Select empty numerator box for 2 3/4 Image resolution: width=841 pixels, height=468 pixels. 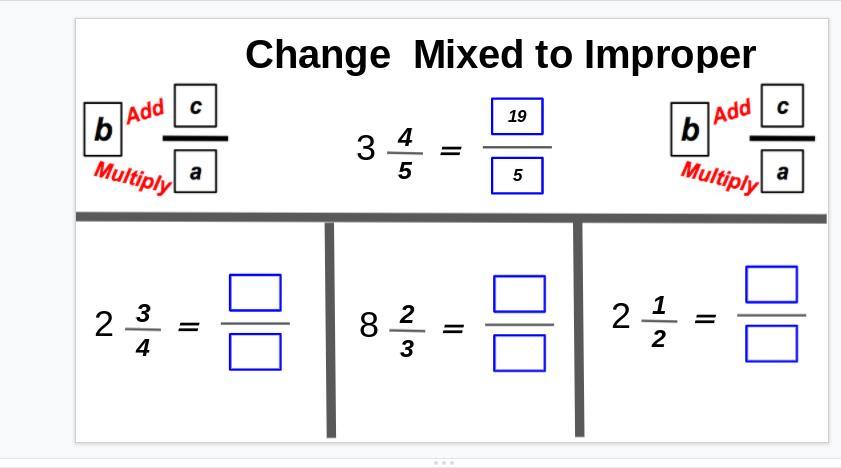click(x=255, y=293)
